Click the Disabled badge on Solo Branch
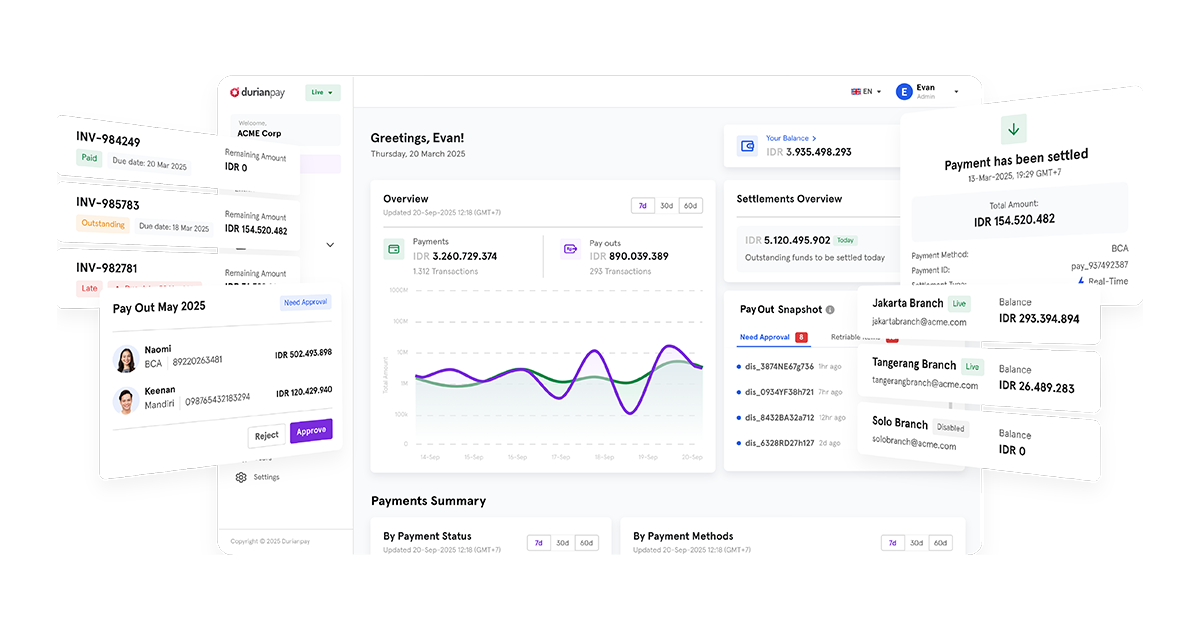1200x630 pixels. 951,428
